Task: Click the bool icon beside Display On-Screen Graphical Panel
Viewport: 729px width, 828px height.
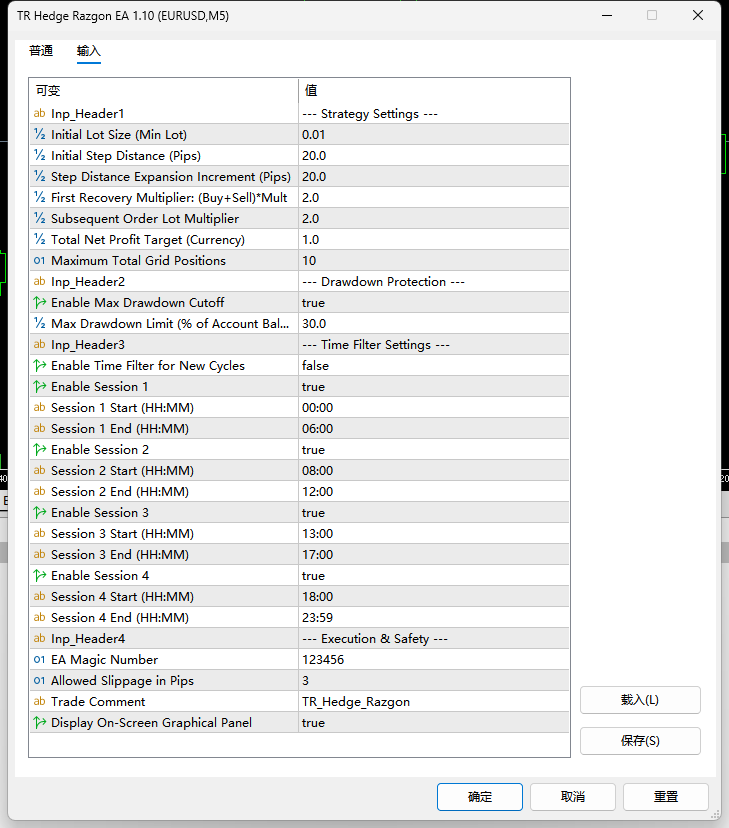Action: [40, 722]
